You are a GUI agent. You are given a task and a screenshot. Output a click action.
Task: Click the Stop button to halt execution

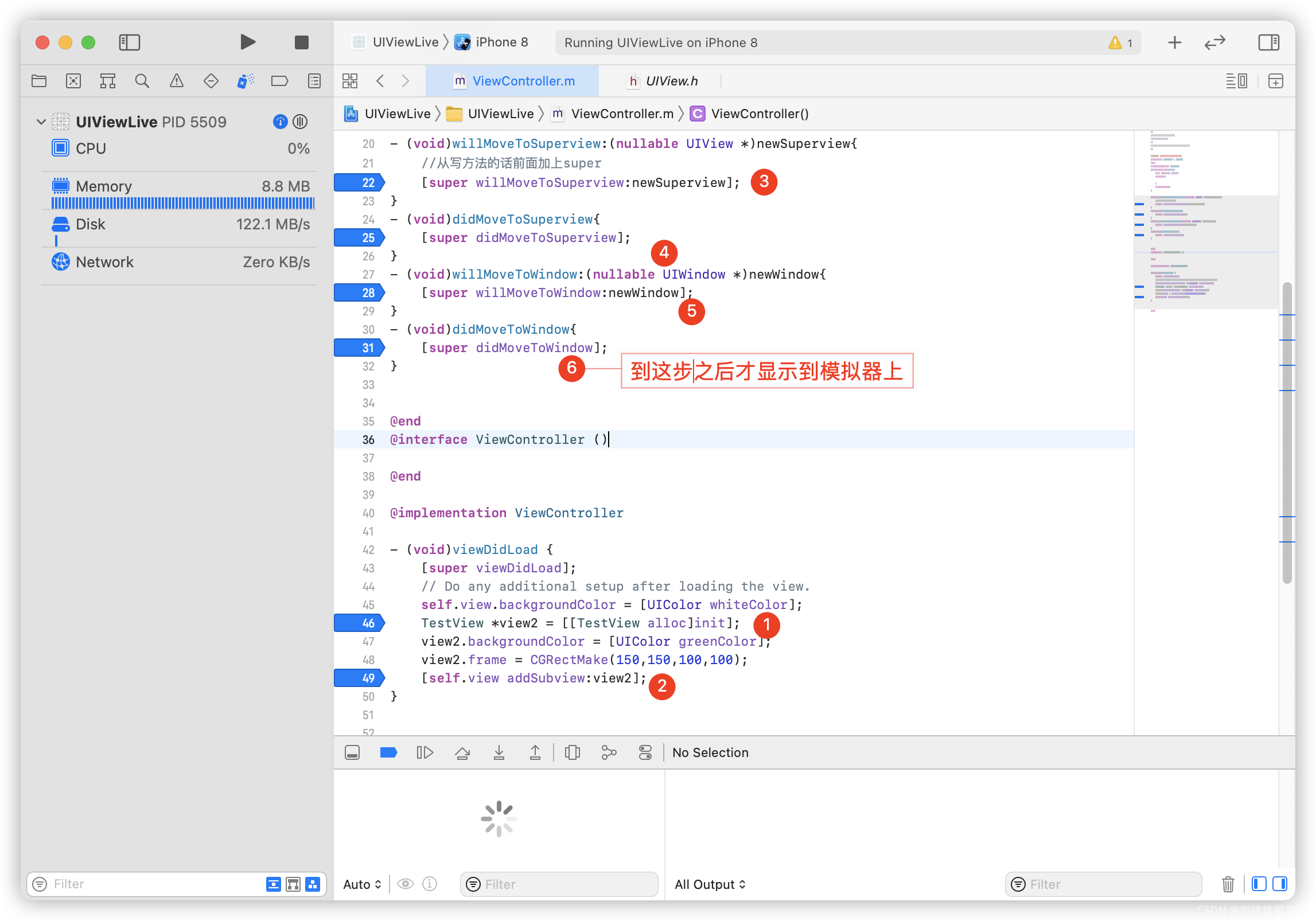pyautogui.click(x=302, y=41)
